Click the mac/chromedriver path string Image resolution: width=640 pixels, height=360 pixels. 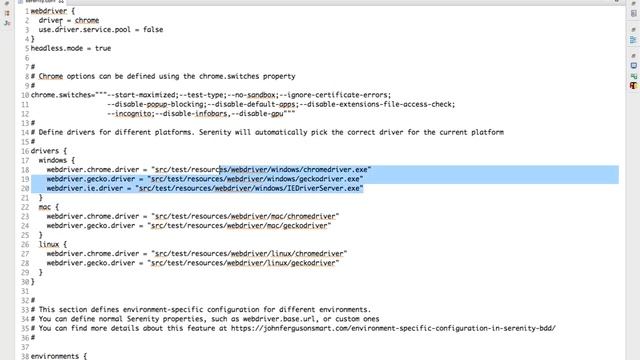pos(245,216)
